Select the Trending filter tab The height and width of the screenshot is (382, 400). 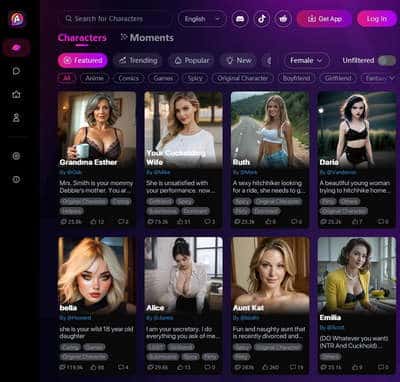click(x=138, y=60)
